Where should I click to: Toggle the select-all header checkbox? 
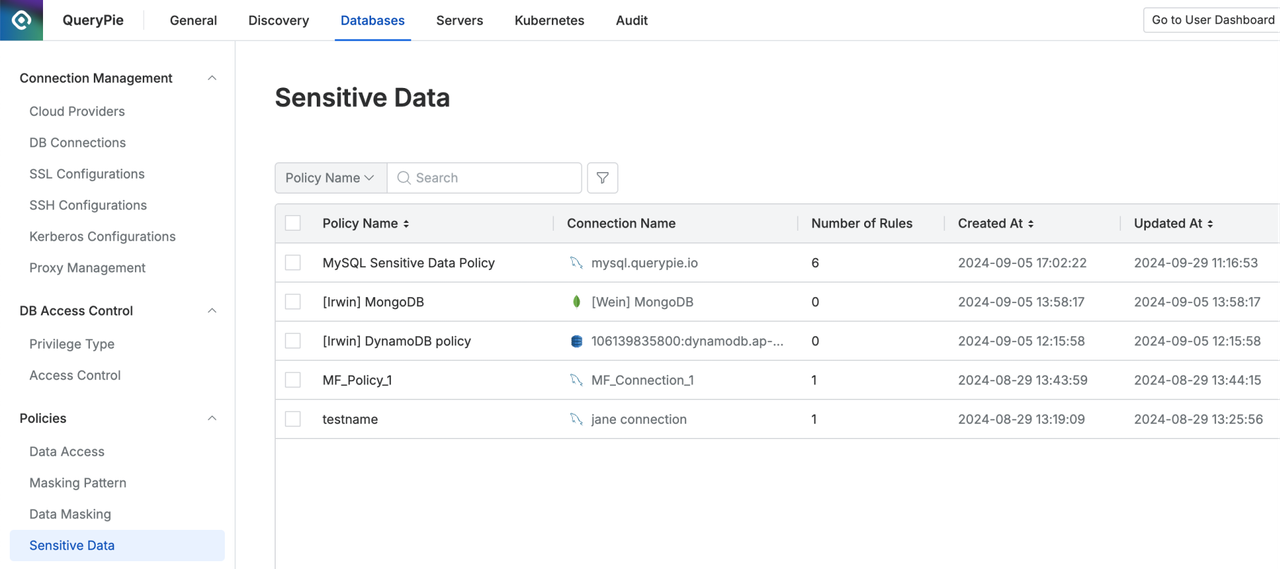click(293, 223)
